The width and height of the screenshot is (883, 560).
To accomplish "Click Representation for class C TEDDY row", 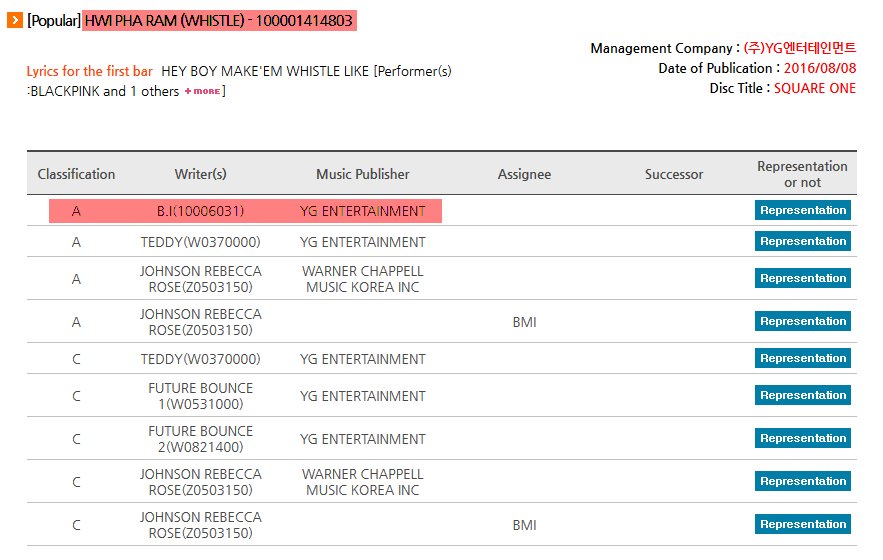I will (x=802, y=358).
